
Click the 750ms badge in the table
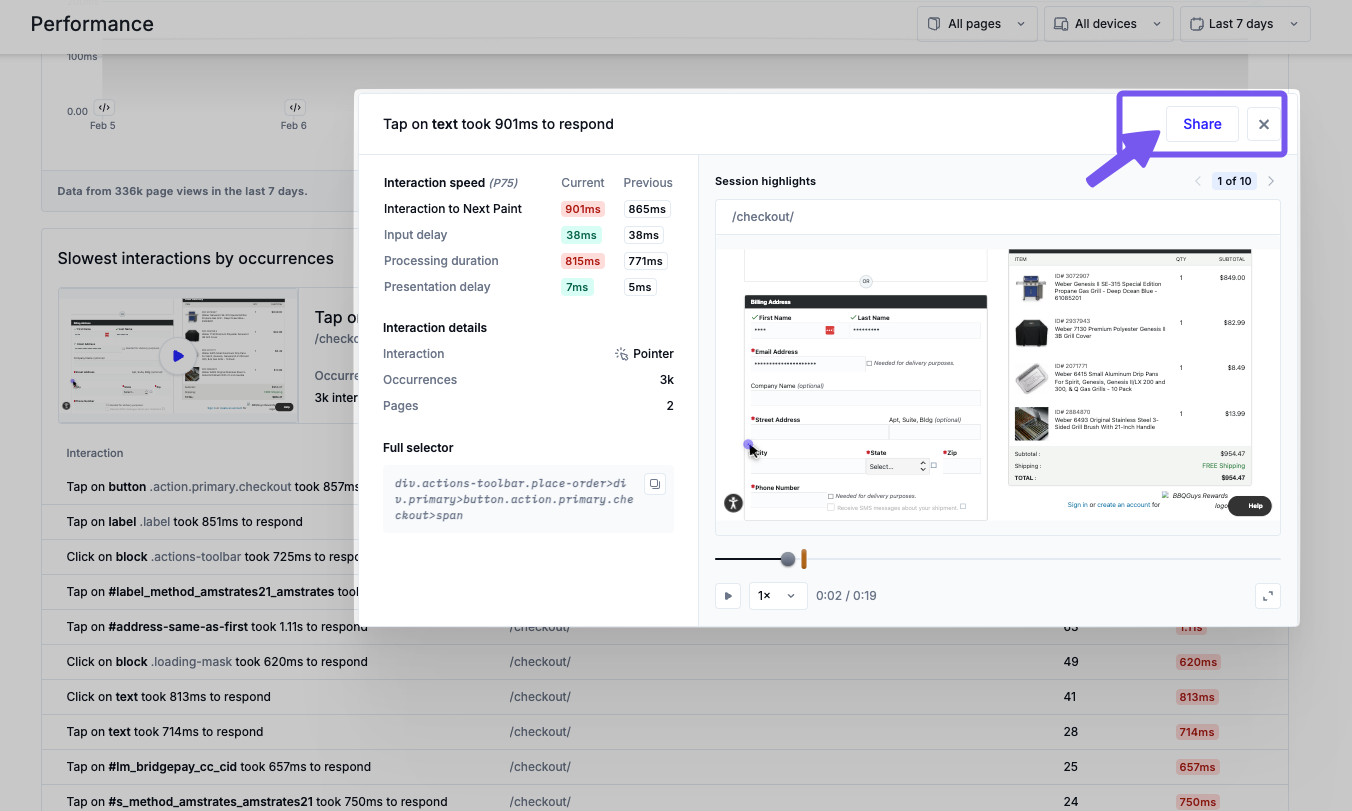click(x=1197, y=802)
